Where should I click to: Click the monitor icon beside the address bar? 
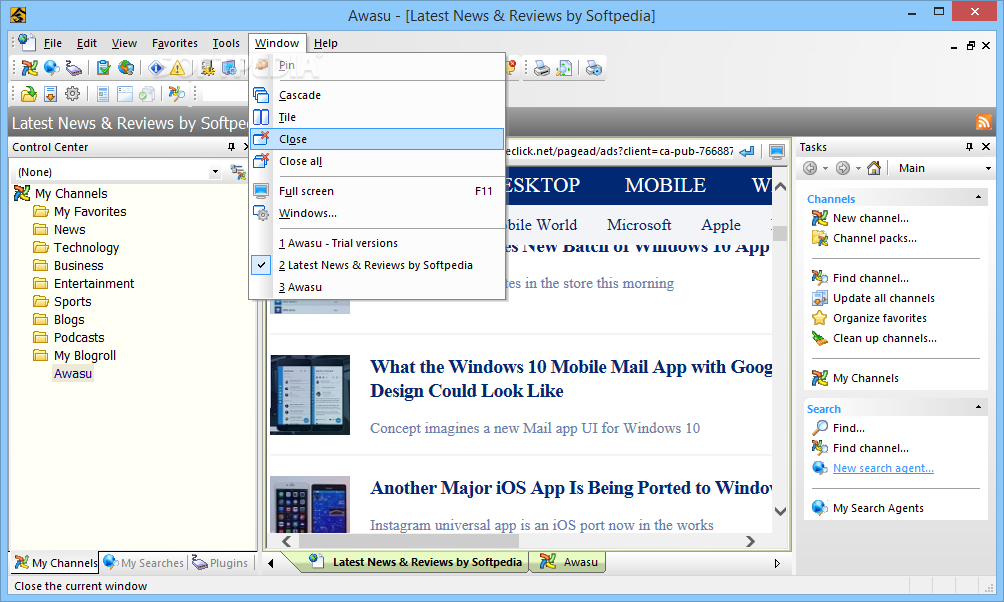777,152
